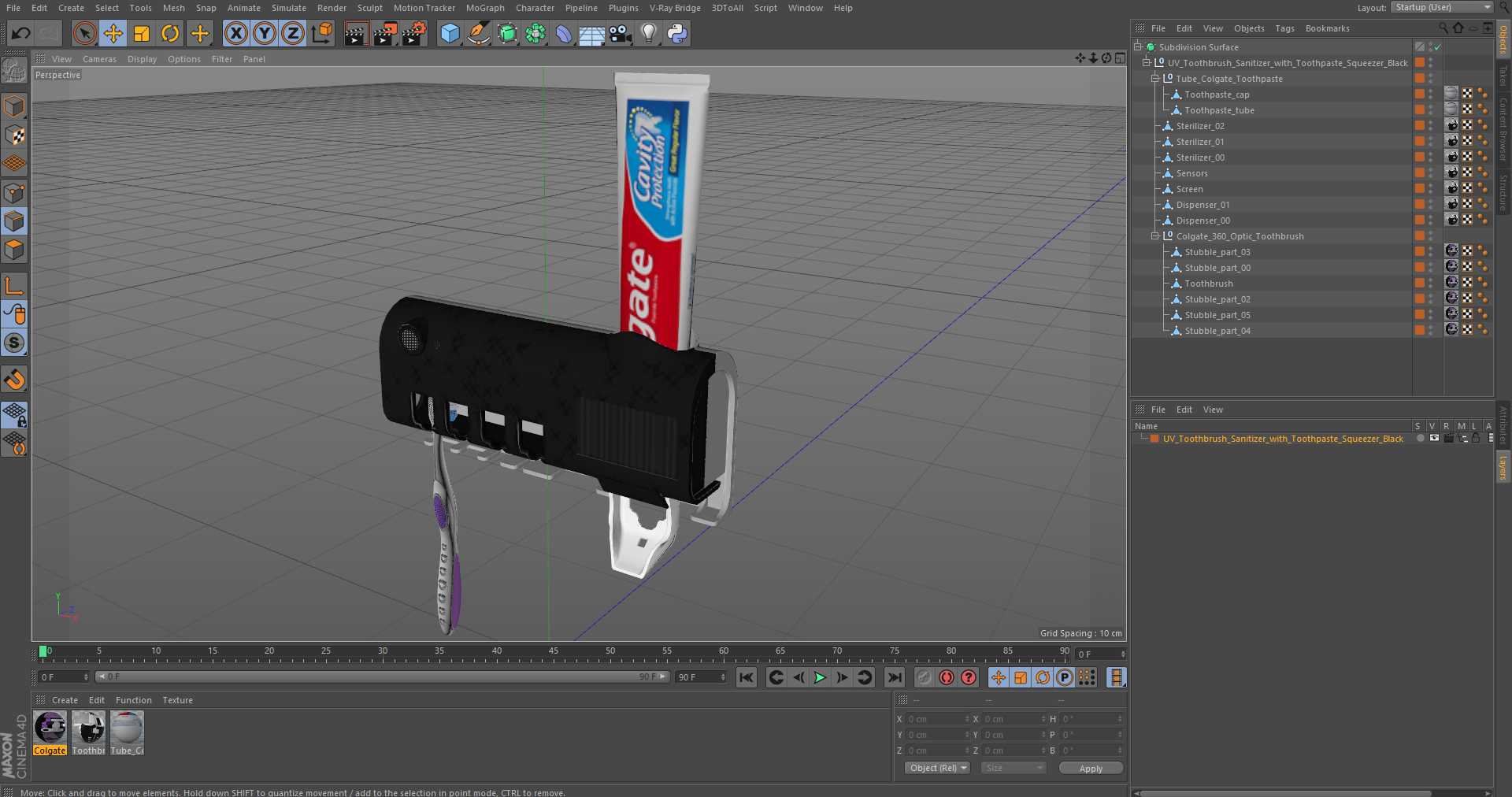Toggle Subdivision Surface enable checkmark

point(1438,47)
